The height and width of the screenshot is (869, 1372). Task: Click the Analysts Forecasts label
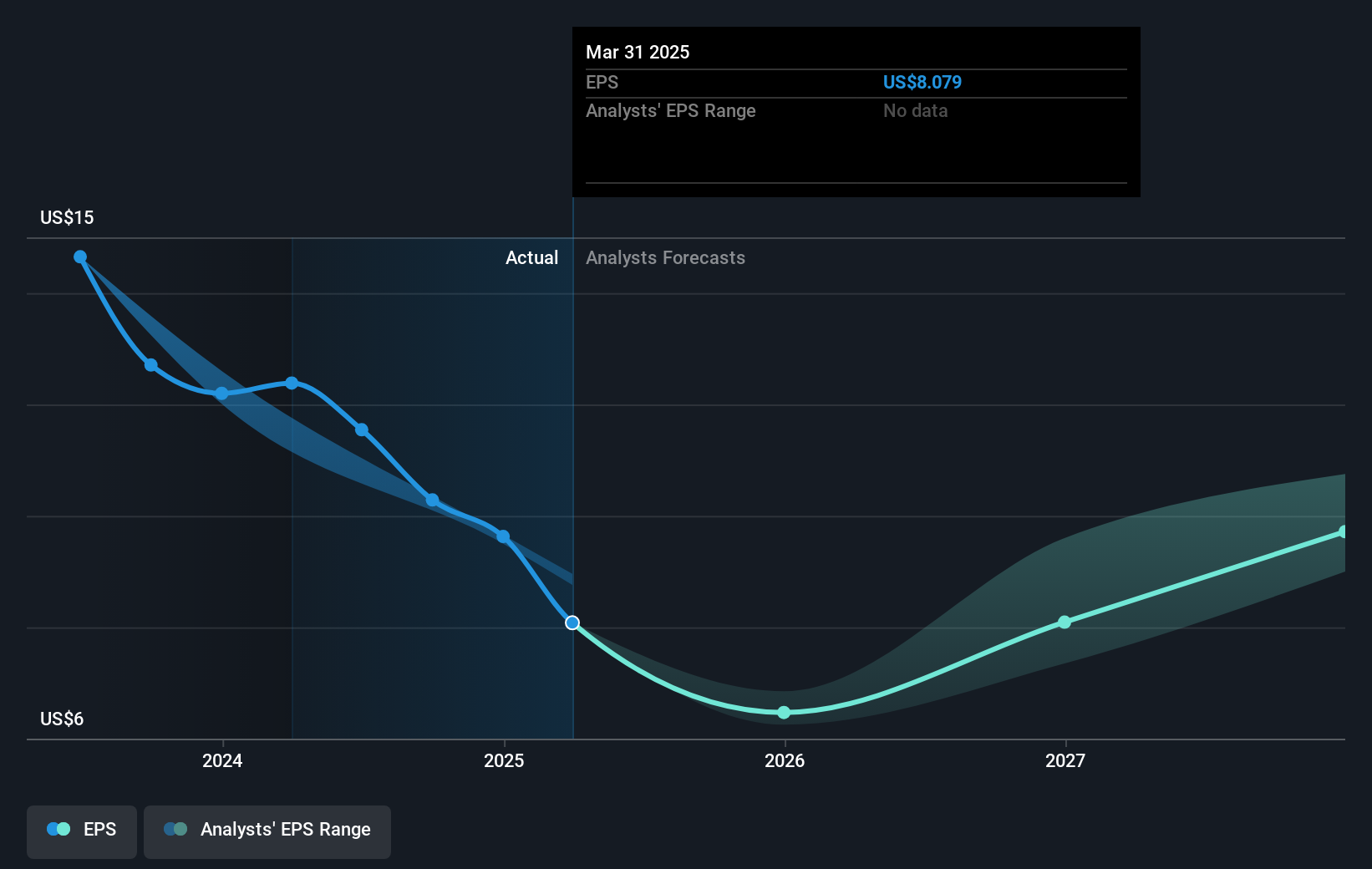(665, 257)
